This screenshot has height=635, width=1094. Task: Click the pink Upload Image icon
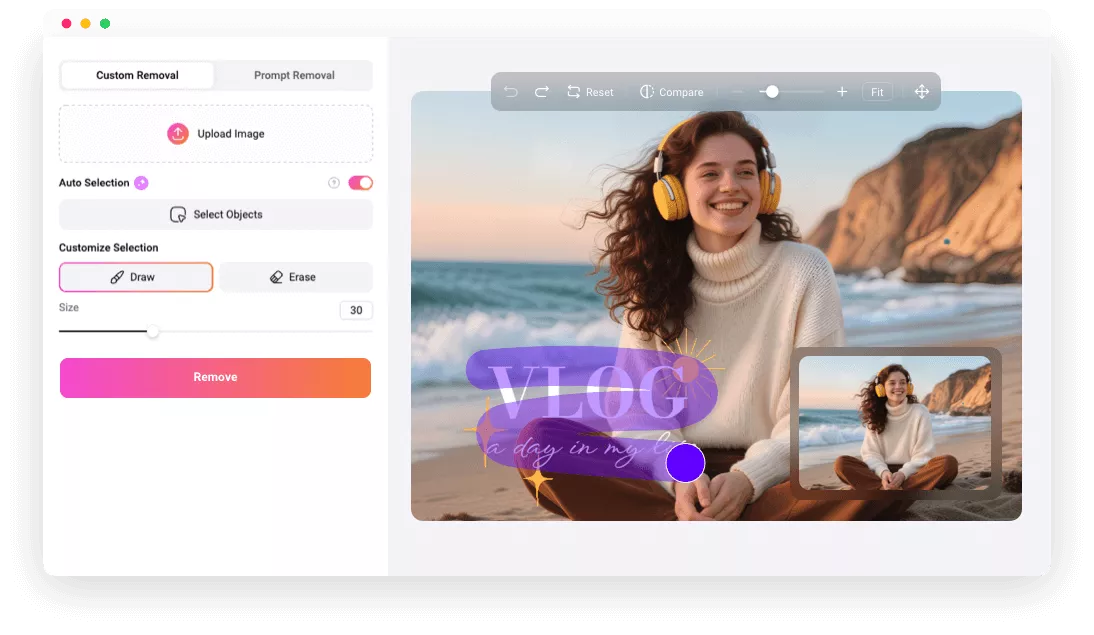180,133
